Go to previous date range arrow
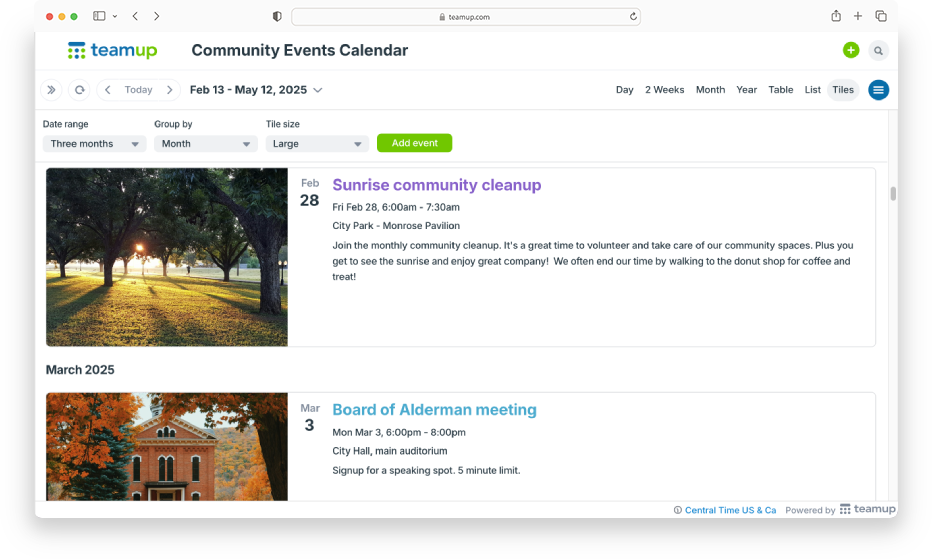This screenshot has width=932, height=559. click(108, 90)
